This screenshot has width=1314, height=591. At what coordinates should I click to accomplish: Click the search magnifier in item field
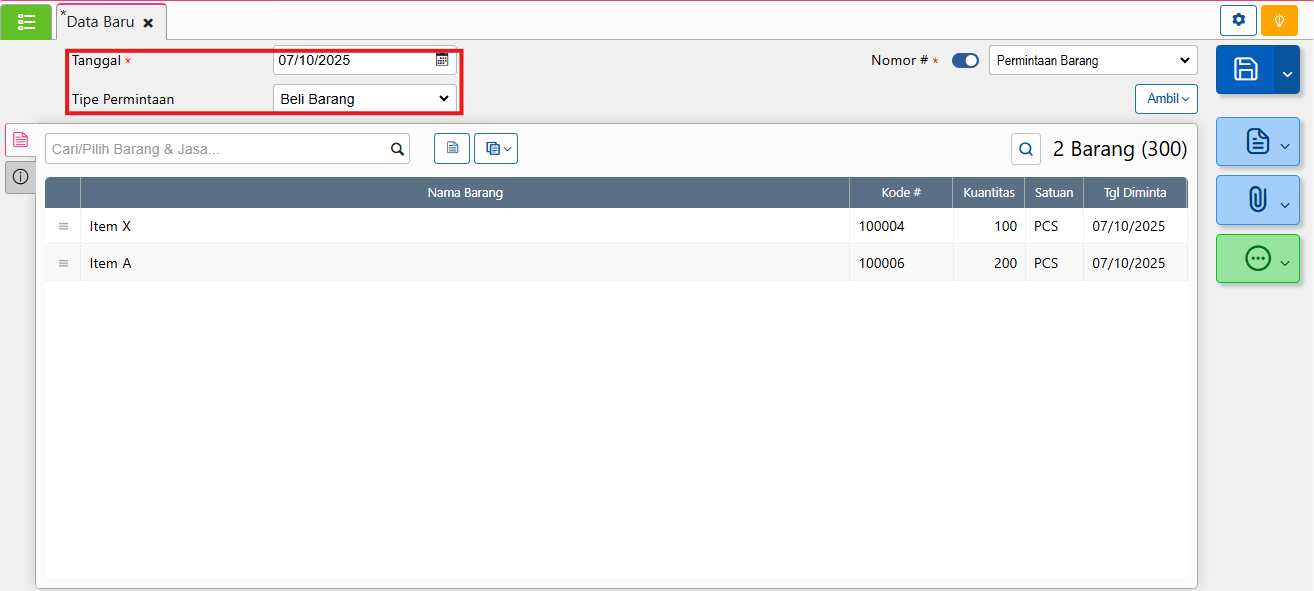point(397,149)
